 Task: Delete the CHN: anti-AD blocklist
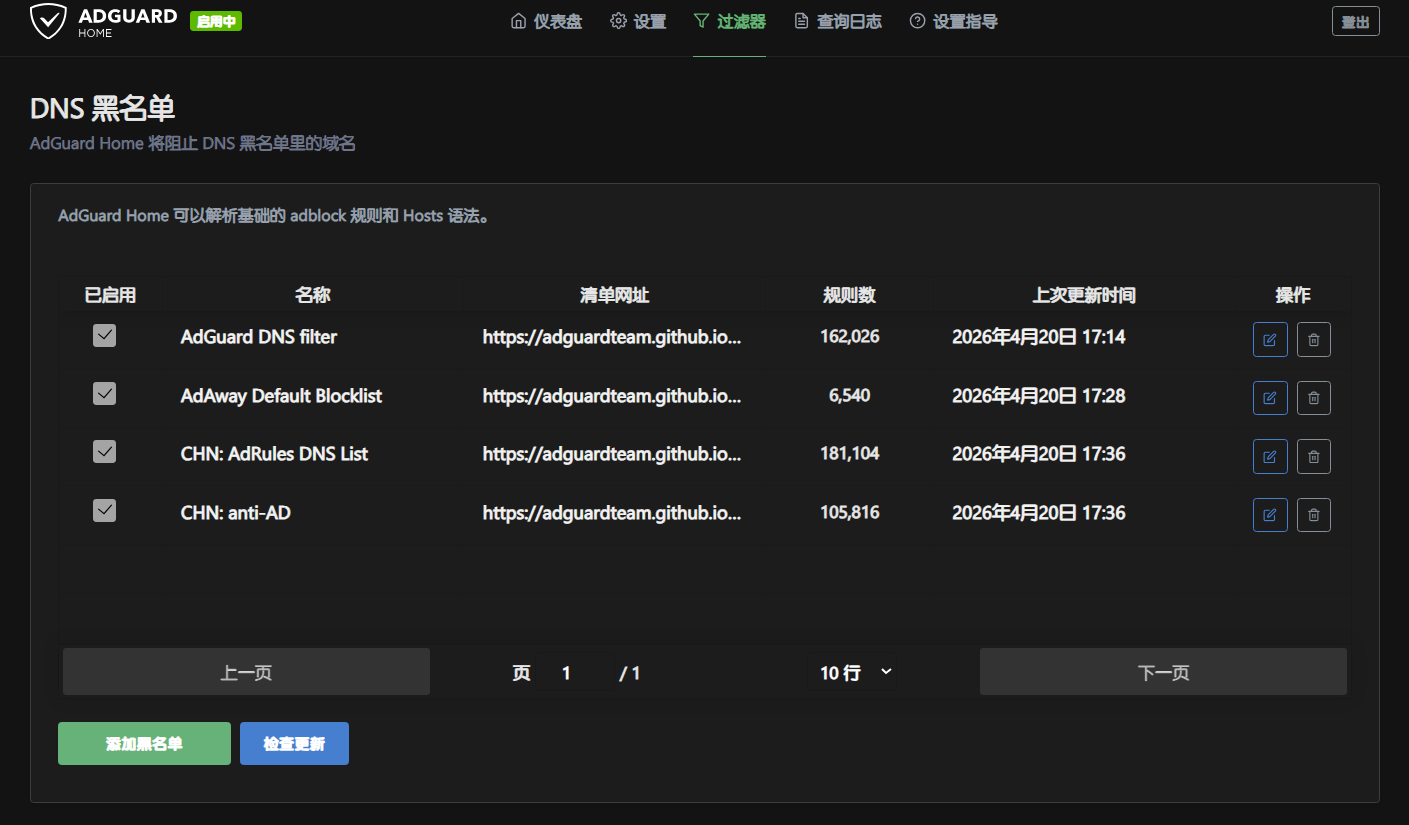click(x=1313, y=515)
